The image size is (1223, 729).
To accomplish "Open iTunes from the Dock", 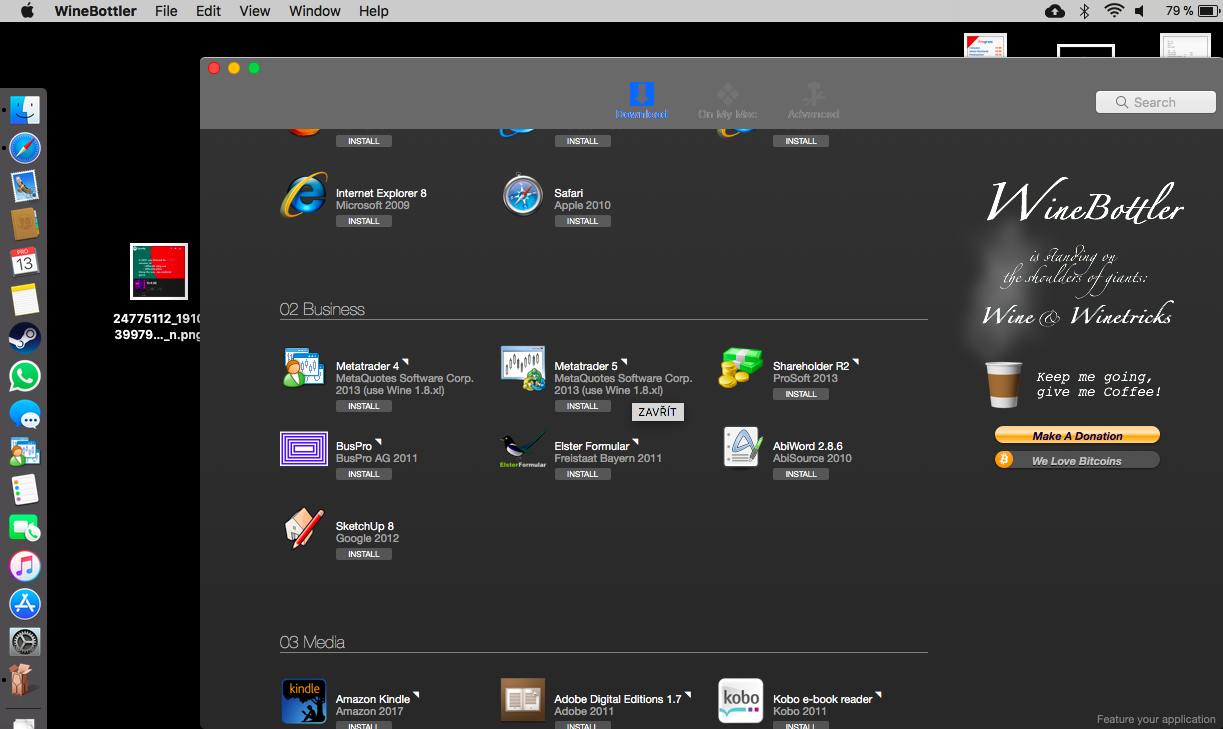I will 25,566.
